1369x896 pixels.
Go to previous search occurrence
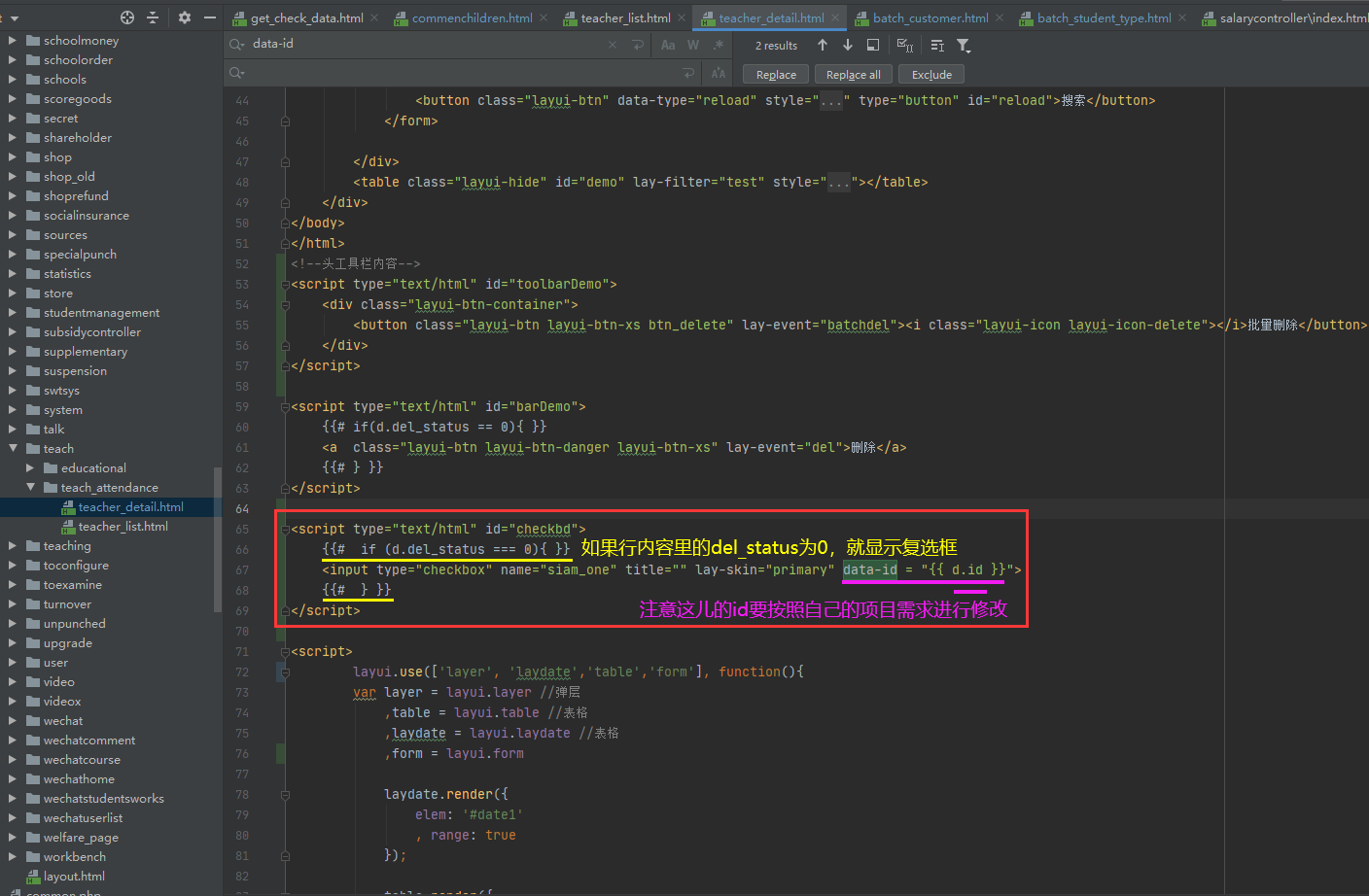[823, 45]
